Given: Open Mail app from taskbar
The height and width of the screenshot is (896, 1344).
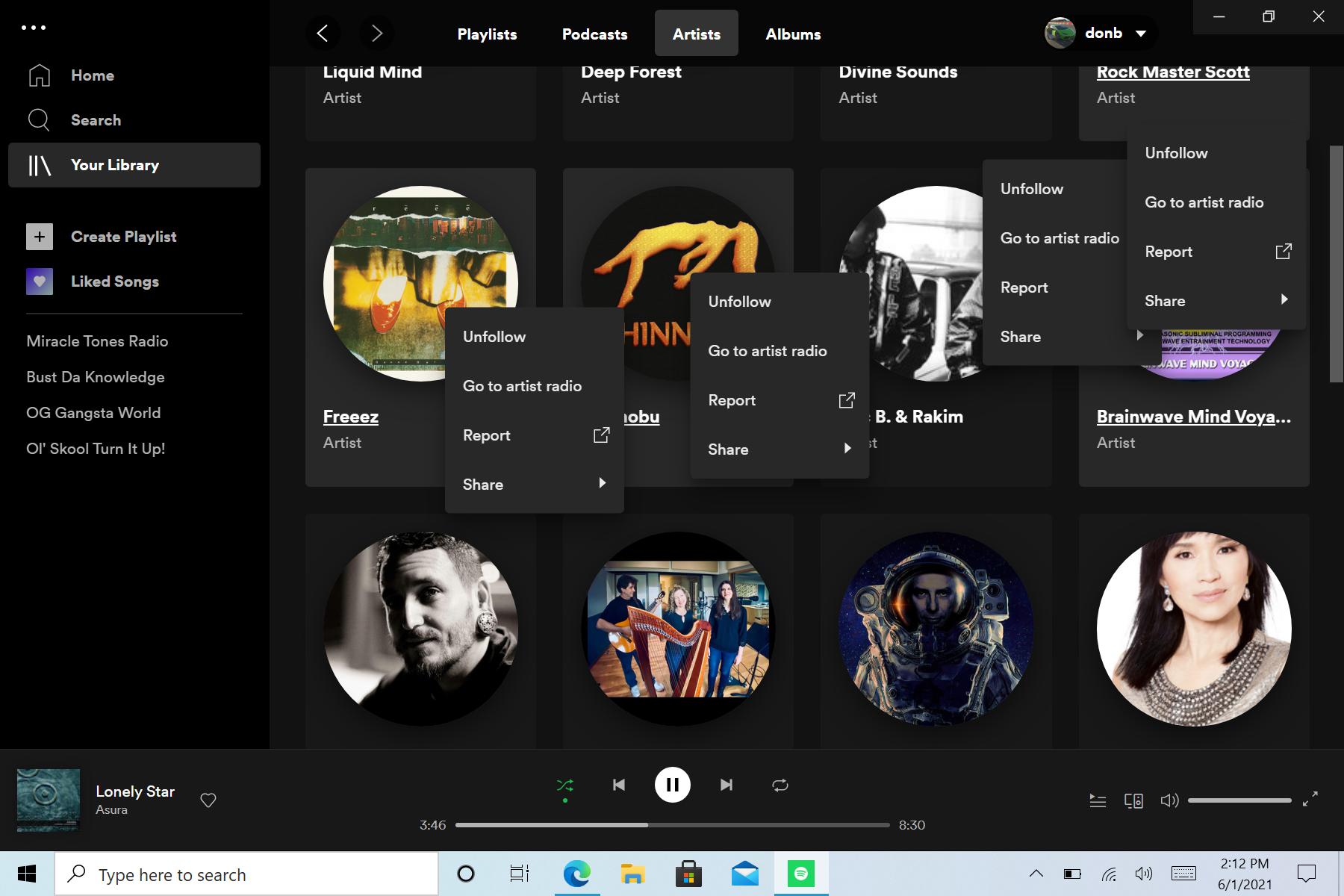Looking at the screenshot, I should click(x=745, y=874).
